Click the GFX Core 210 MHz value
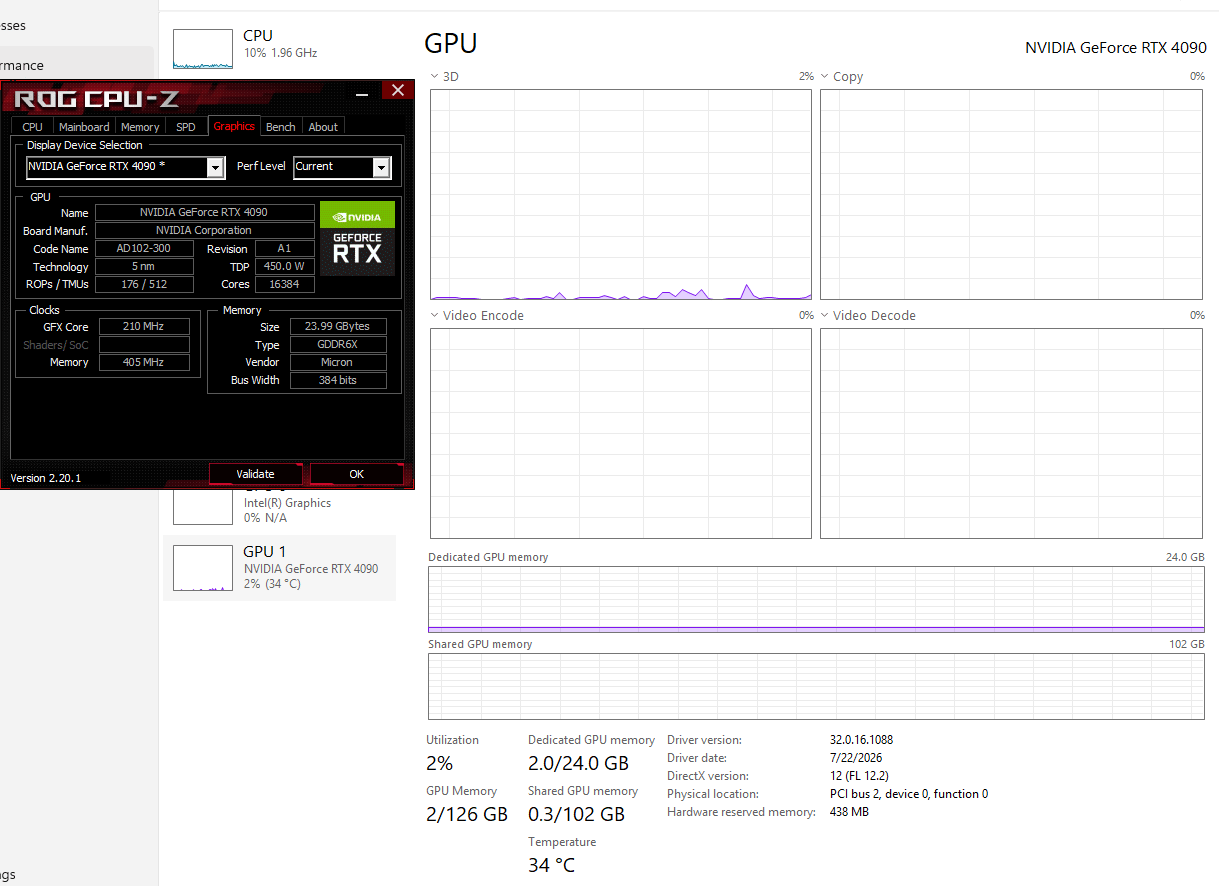This screenshot has height=886, width=1219. point(144,327)
